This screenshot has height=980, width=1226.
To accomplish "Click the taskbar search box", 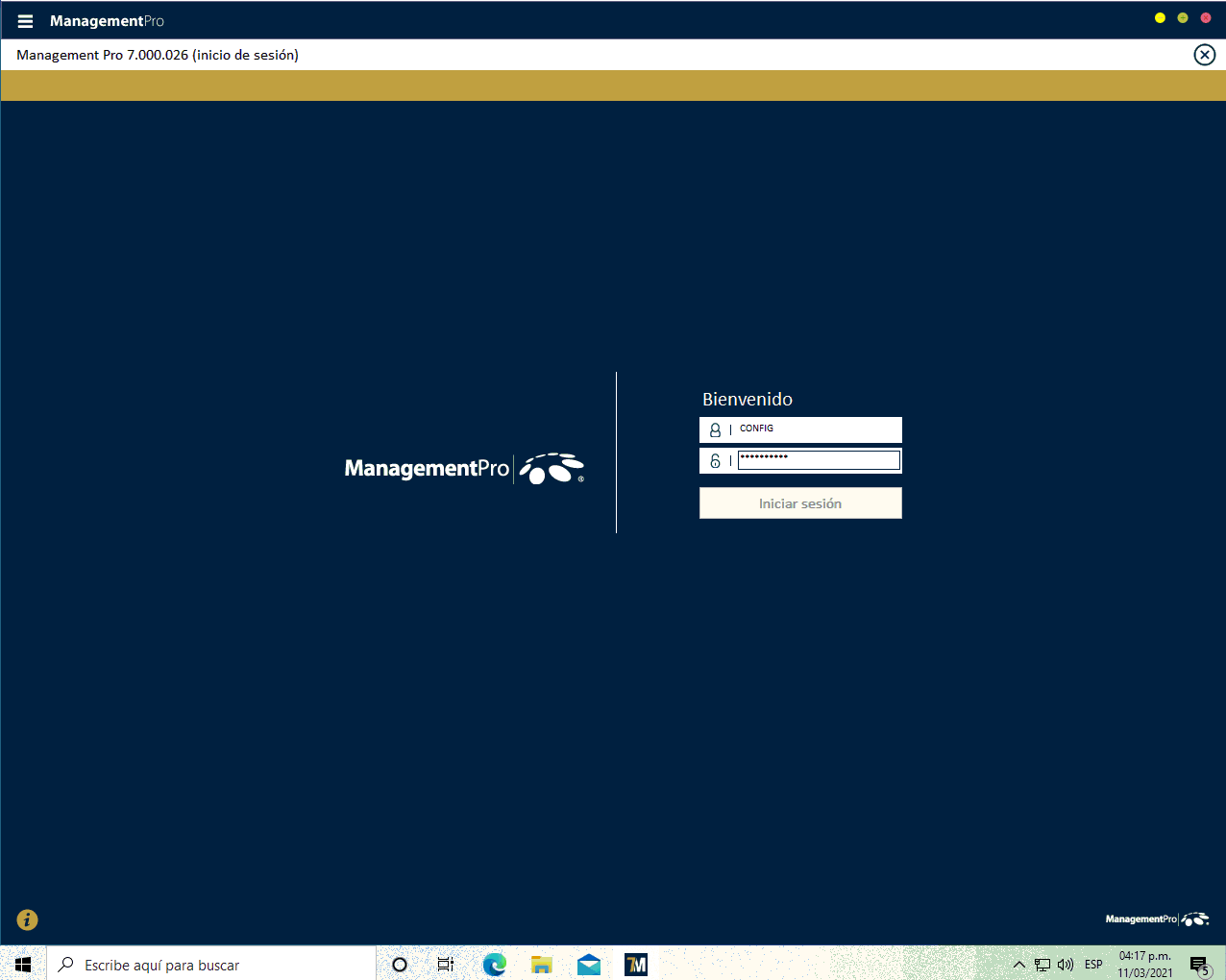I will (x=211, y=965).
